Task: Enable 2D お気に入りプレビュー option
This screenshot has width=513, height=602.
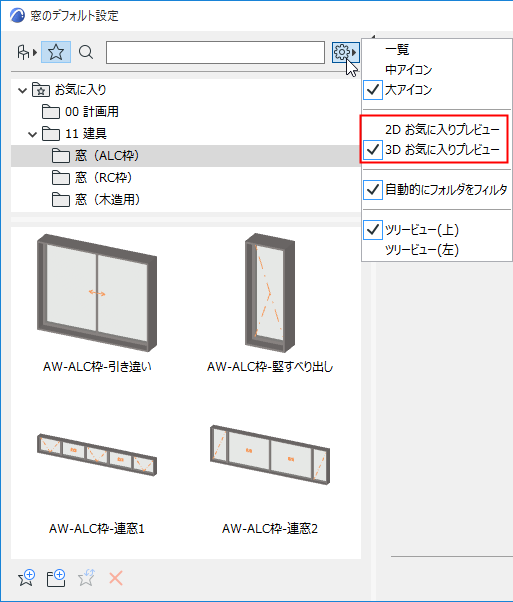Action: [437, 129]
